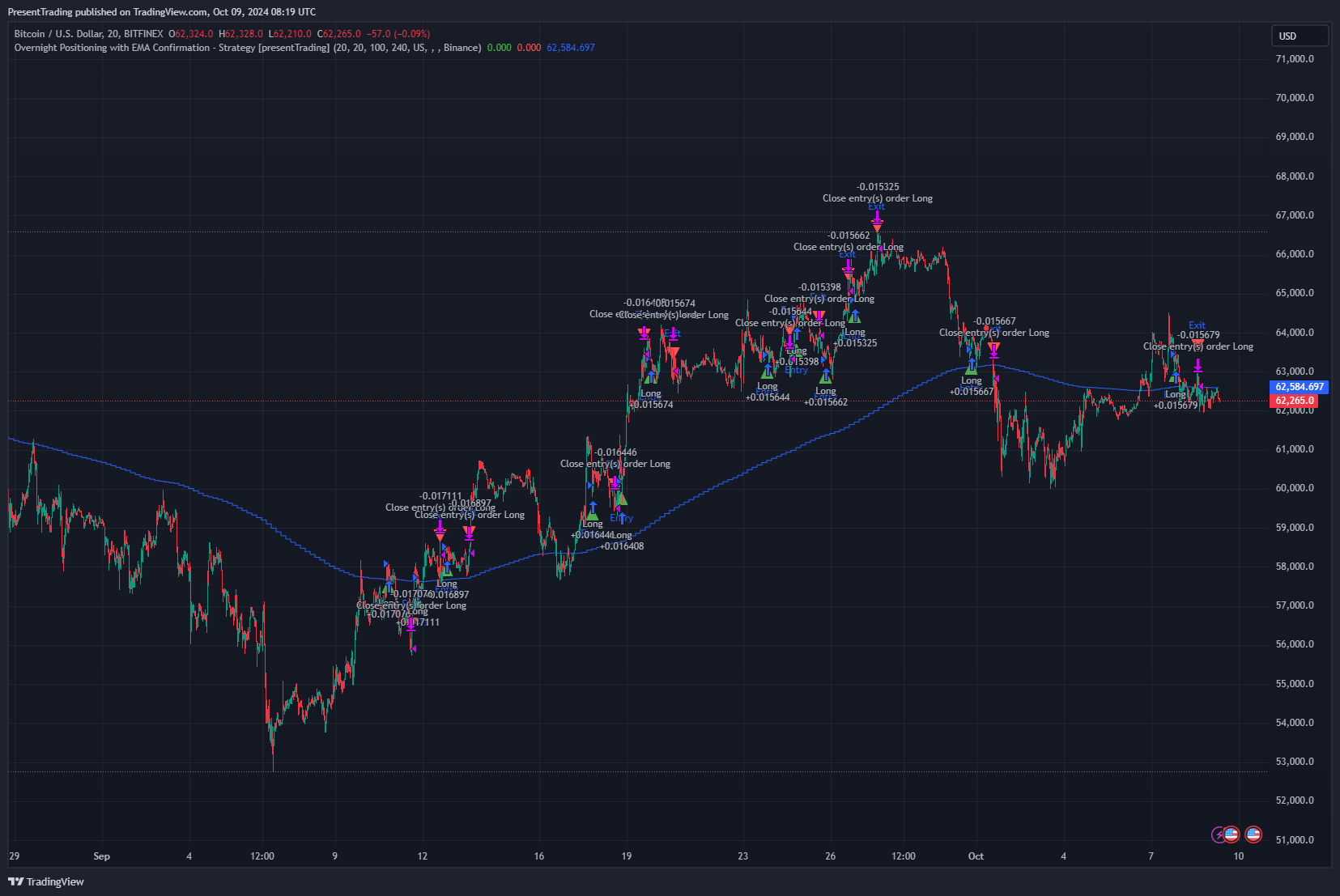Click the 29 date label on the time axis
1340x896 pixels.
pyautogui.click(x=14, y=856)
